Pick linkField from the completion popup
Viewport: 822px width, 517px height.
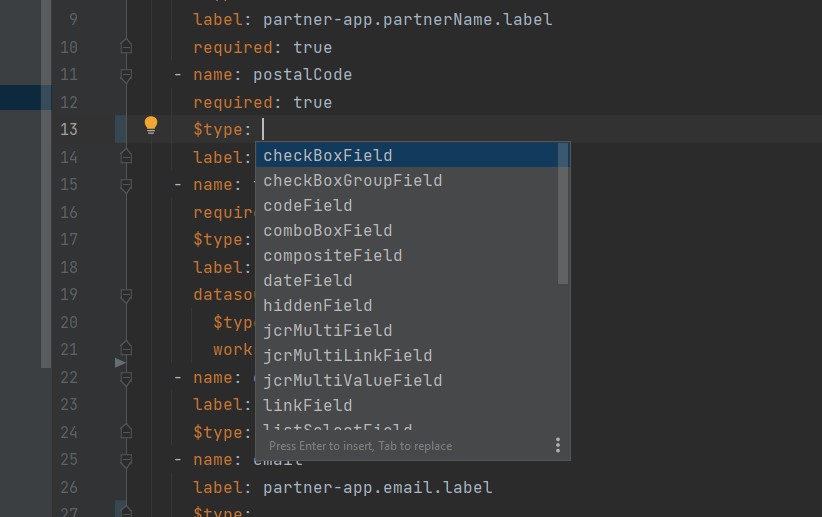click(x=308, y=406)
